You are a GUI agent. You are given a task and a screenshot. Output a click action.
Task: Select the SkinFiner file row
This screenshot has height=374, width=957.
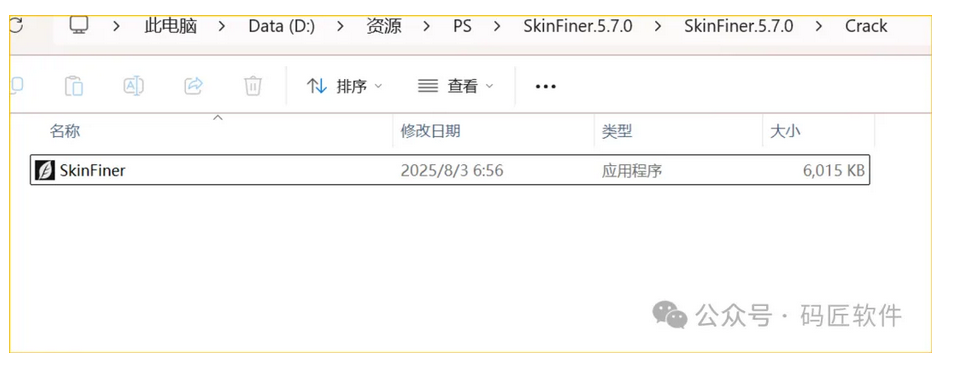pyautogui.click(x=450, y=170)
